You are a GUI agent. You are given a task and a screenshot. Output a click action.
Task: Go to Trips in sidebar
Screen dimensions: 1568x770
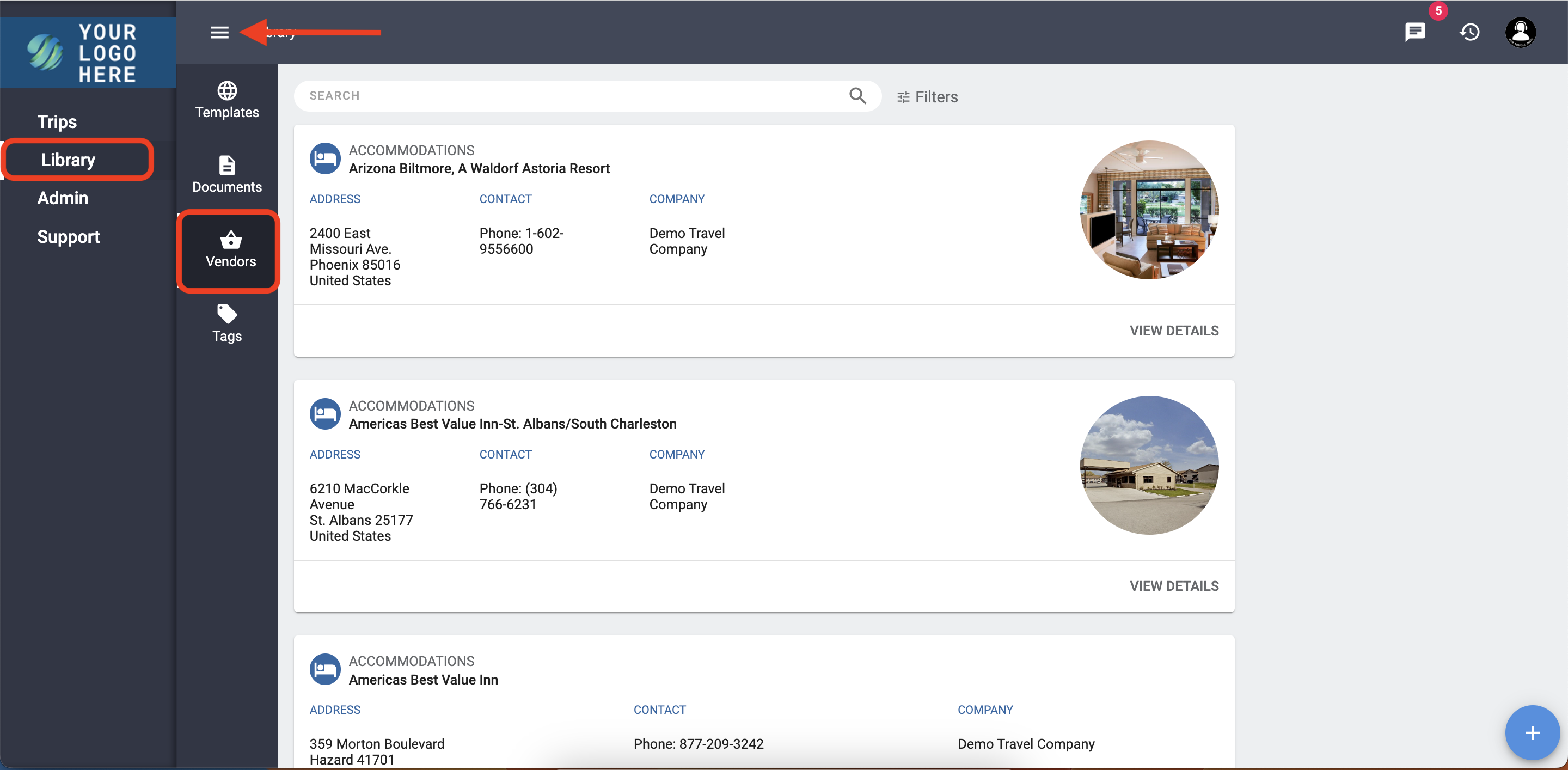point(57,122)
